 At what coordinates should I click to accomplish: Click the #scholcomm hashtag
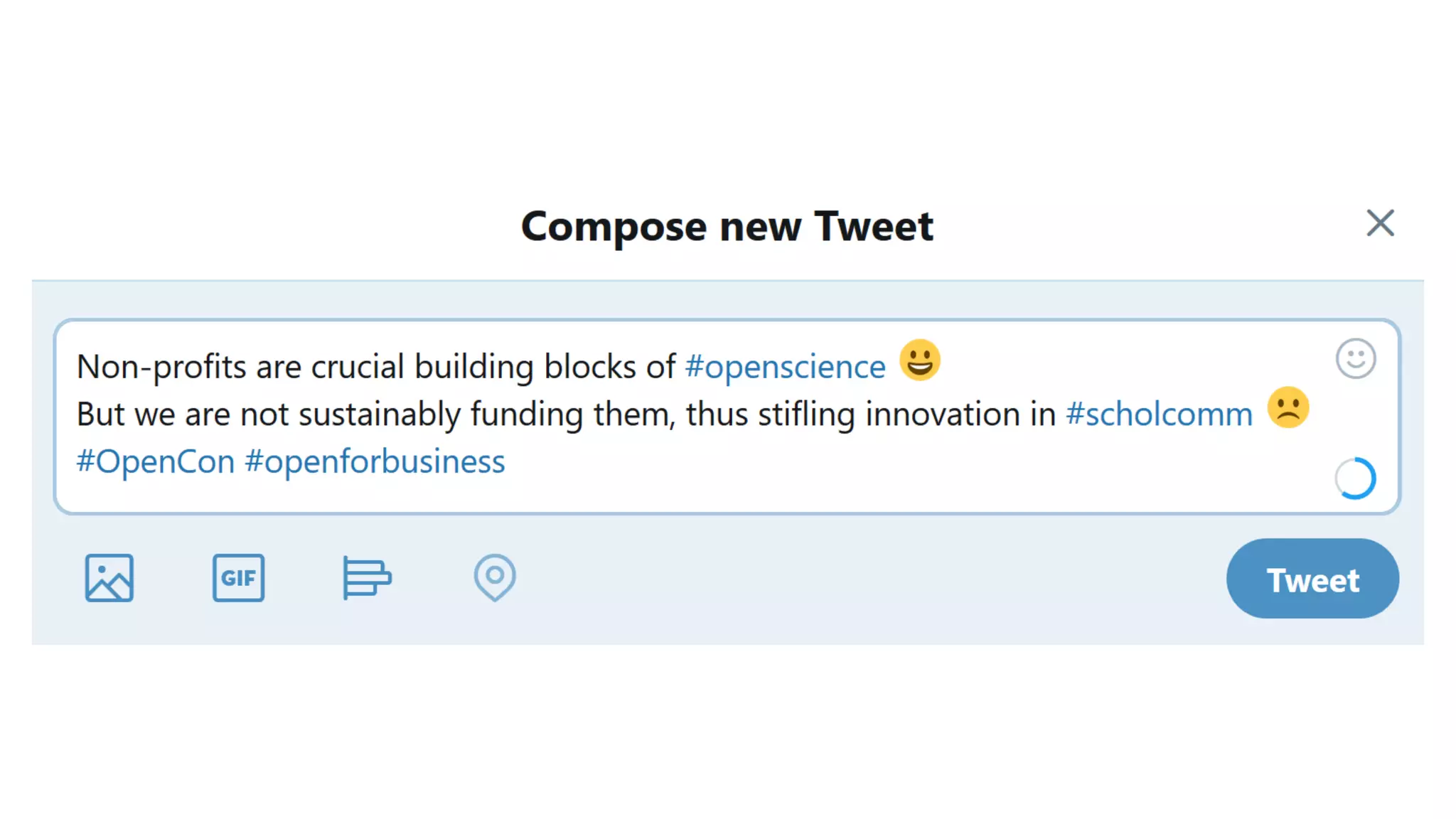click(x=1159, y=414)
